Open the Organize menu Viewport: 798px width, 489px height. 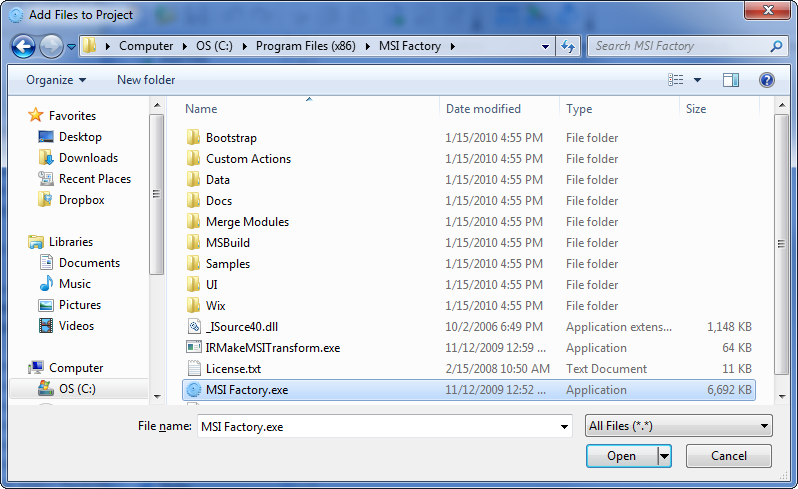(x=56, y=80)
